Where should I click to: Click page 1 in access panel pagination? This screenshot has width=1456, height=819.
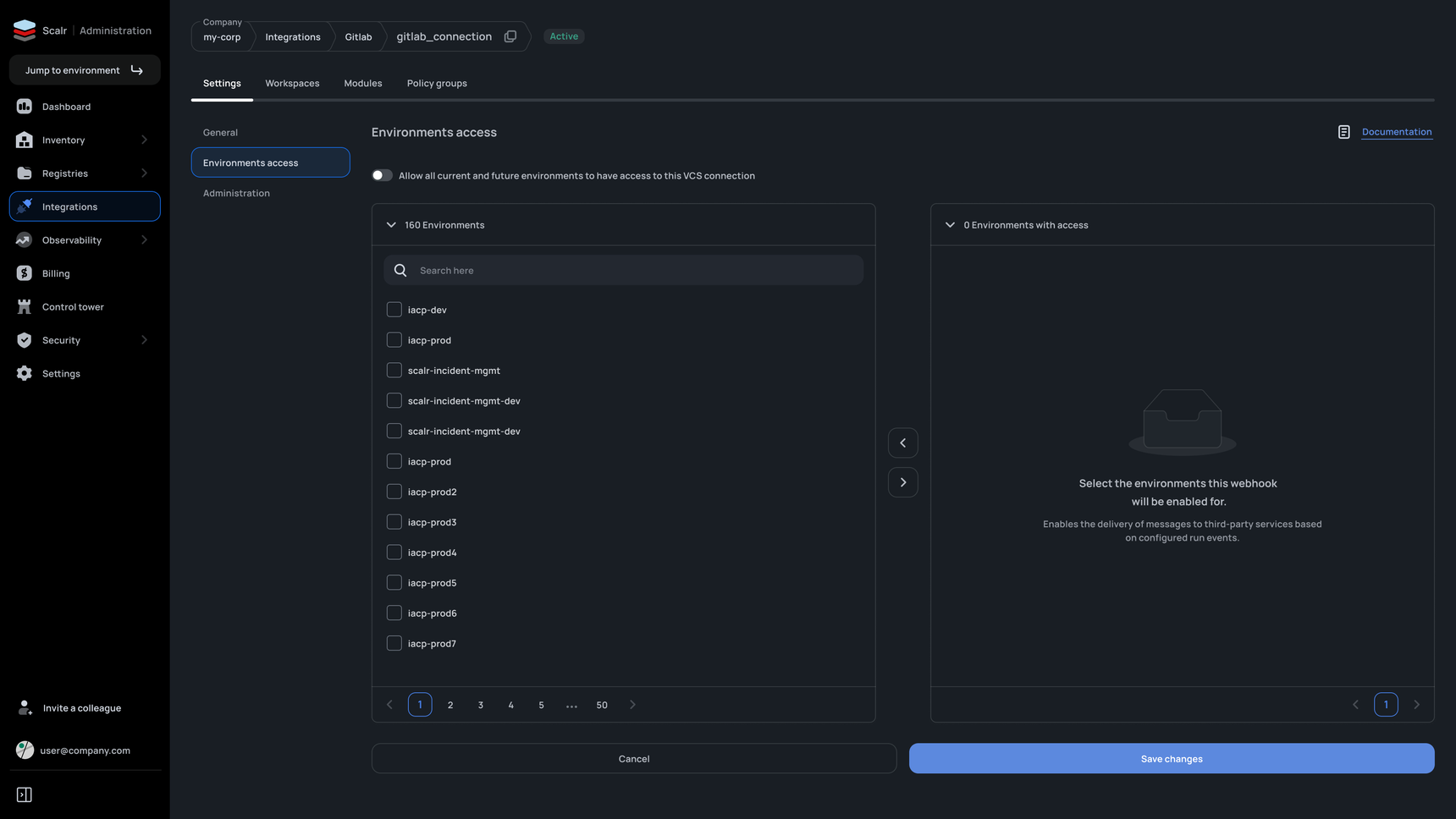[x=1386, y=705]
